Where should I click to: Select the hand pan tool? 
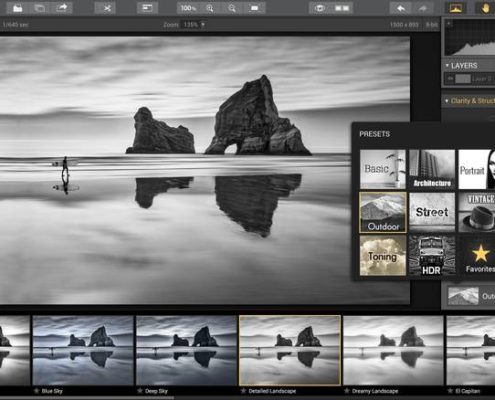pyautogui.click(x=485, y=8)
